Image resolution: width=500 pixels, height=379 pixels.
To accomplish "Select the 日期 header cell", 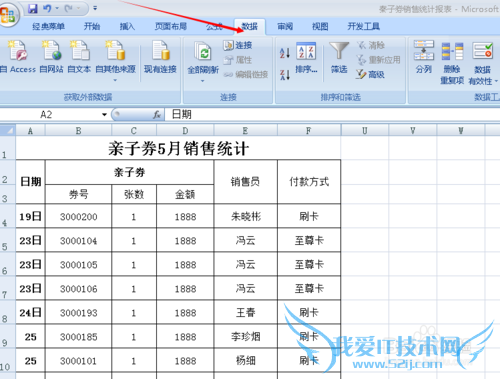I will coord(30,182).
